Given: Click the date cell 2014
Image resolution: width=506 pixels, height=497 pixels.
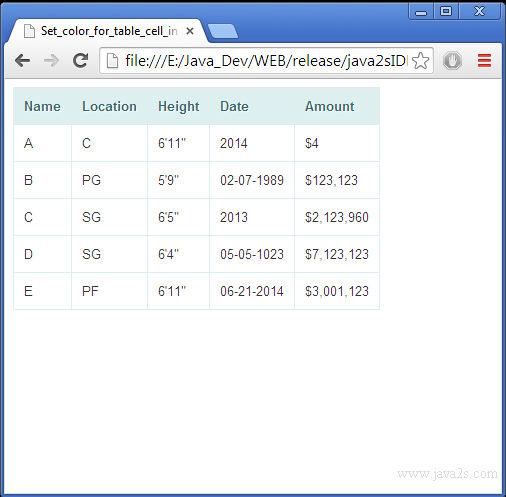Looking at the screenshot, I should pyautogui.click(x=252, y=143).
